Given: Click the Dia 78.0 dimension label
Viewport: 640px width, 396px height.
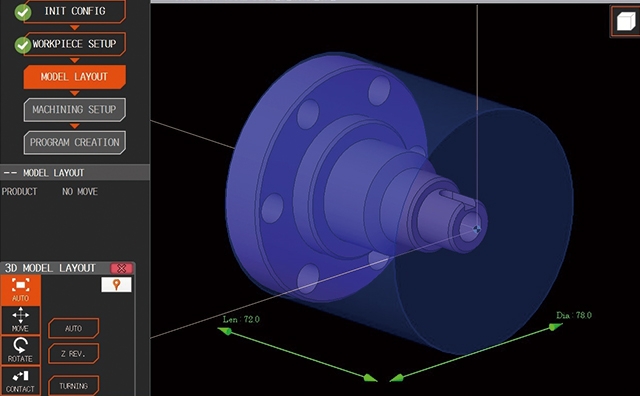Looking at the screenshot, I should pyautogui.click(x=574, y=315).
